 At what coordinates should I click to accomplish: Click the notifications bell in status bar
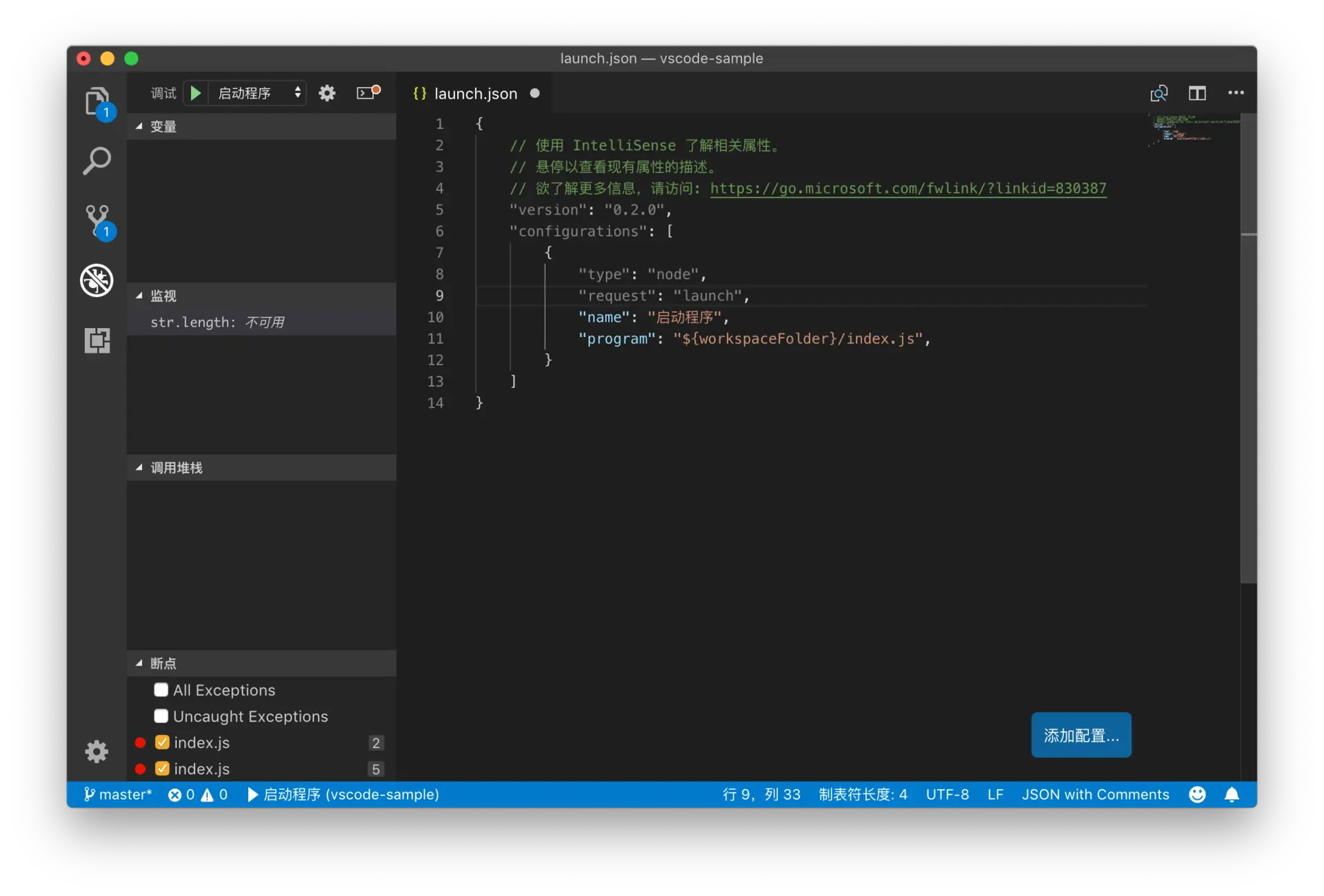click(x=1232, y=795)
